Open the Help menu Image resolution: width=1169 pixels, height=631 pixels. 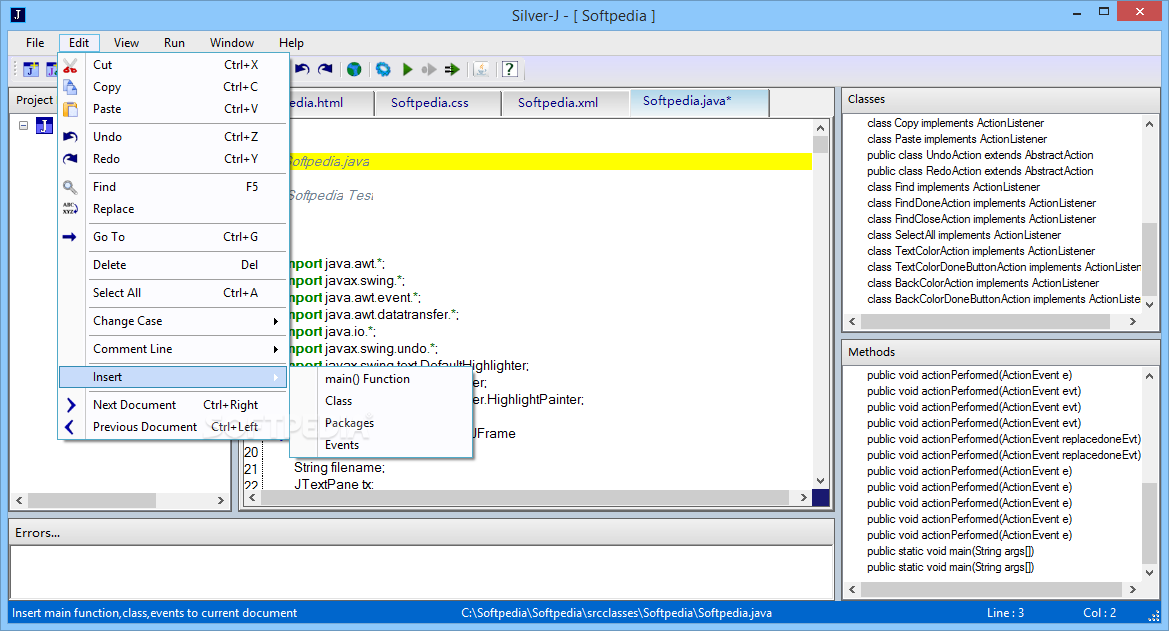click(x=292, y=43)
